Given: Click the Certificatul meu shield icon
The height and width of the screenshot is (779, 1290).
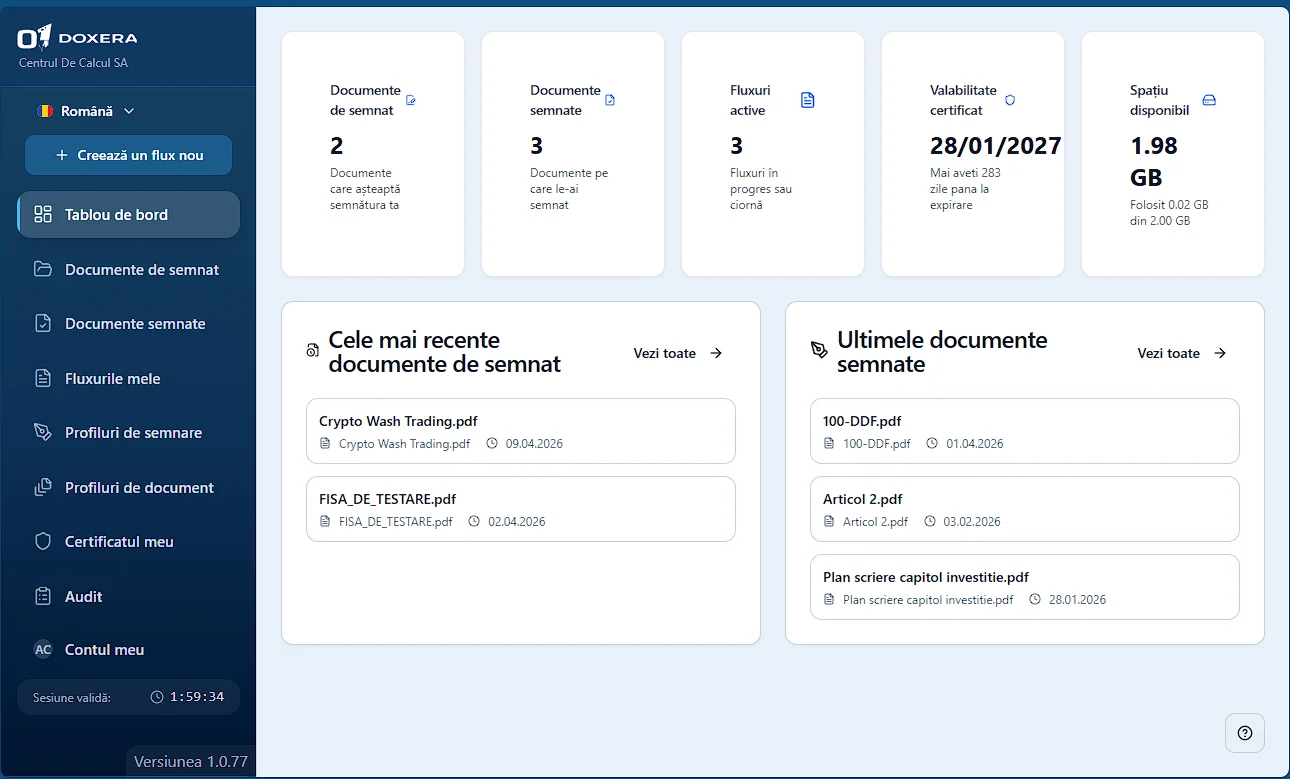Looking at the screenshot, I should click(43, 541).
